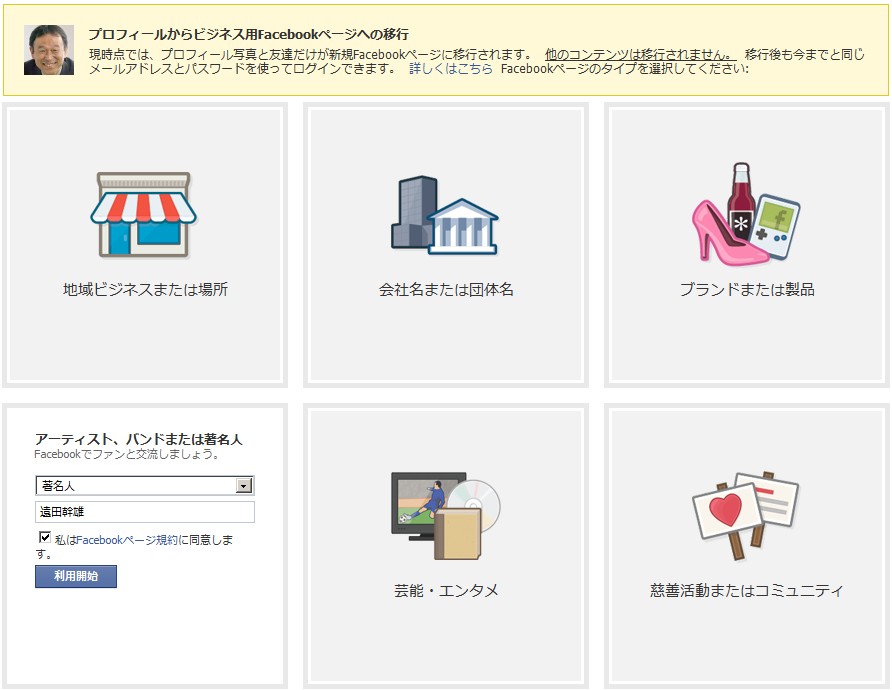Select the office building and bank icon
This screenshot has height=690, width=892.
[444, 216]
